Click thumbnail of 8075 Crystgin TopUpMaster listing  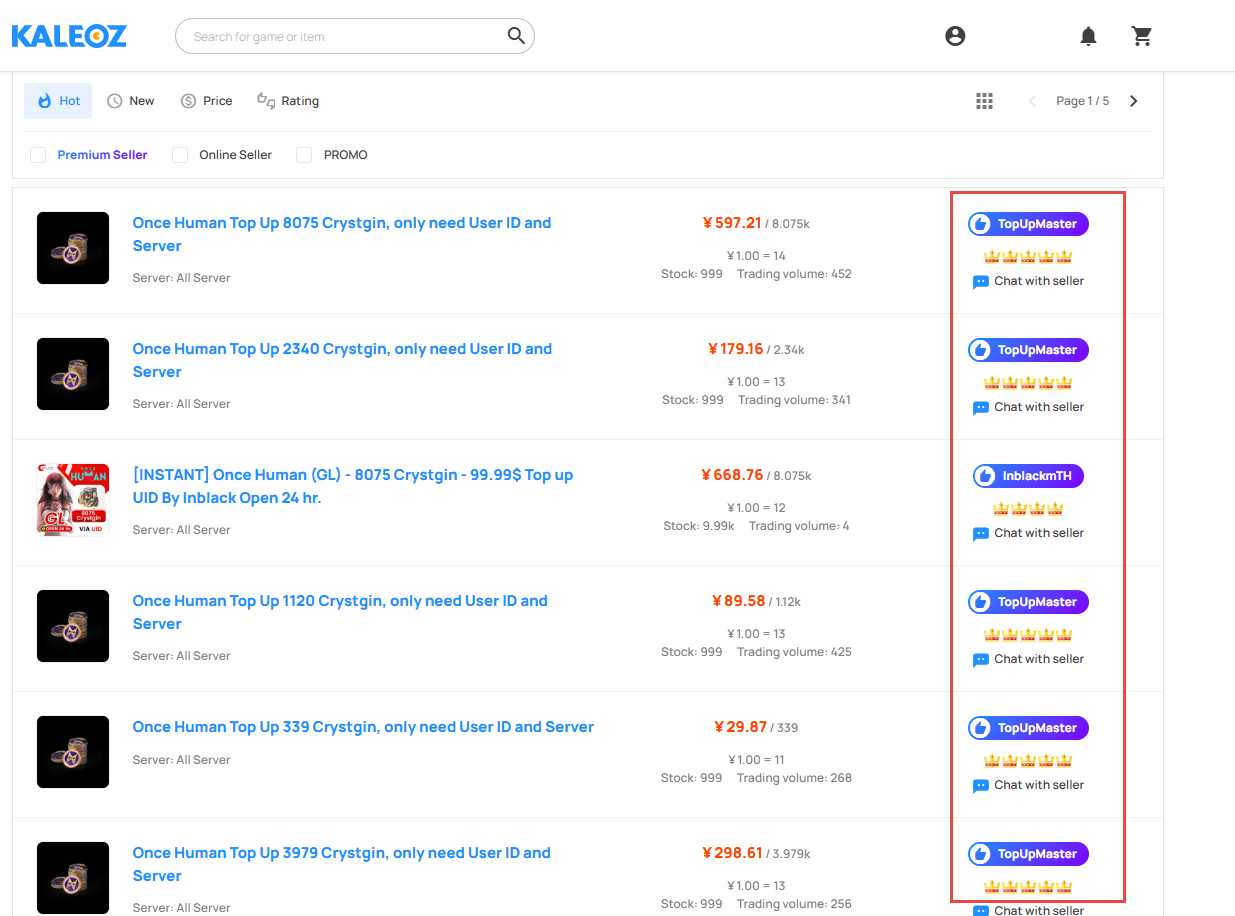[73, 248]
